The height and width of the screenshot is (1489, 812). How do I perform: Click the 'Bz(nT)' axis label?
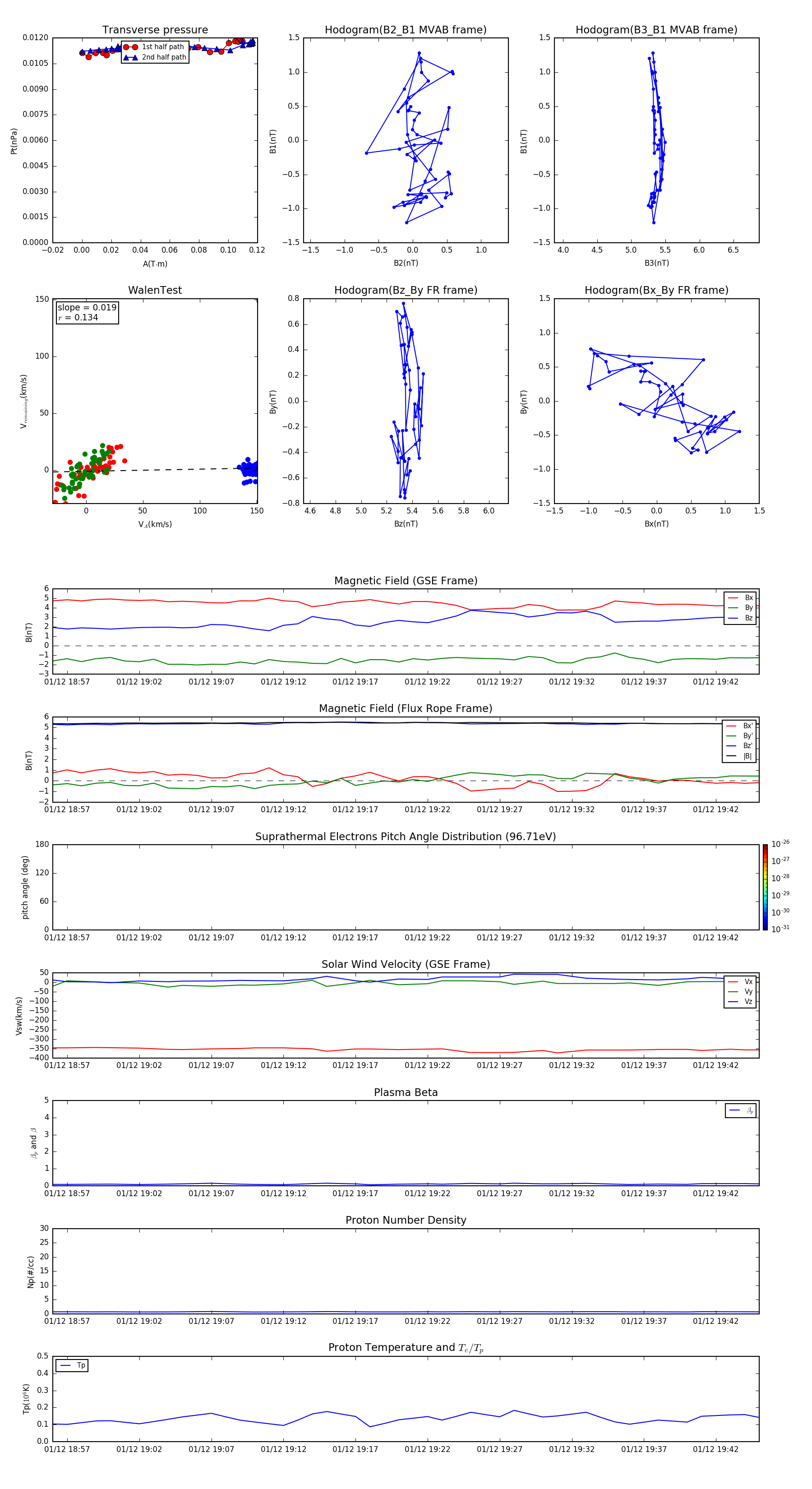[406, 524]
